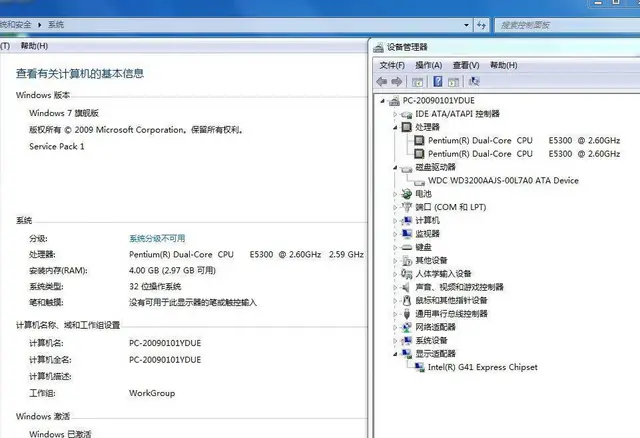The height and width of the screenshot is (438, 640).
Task: Click the computer name PC-20090101YDUE next to 计算机名
Action: point(165,343)
